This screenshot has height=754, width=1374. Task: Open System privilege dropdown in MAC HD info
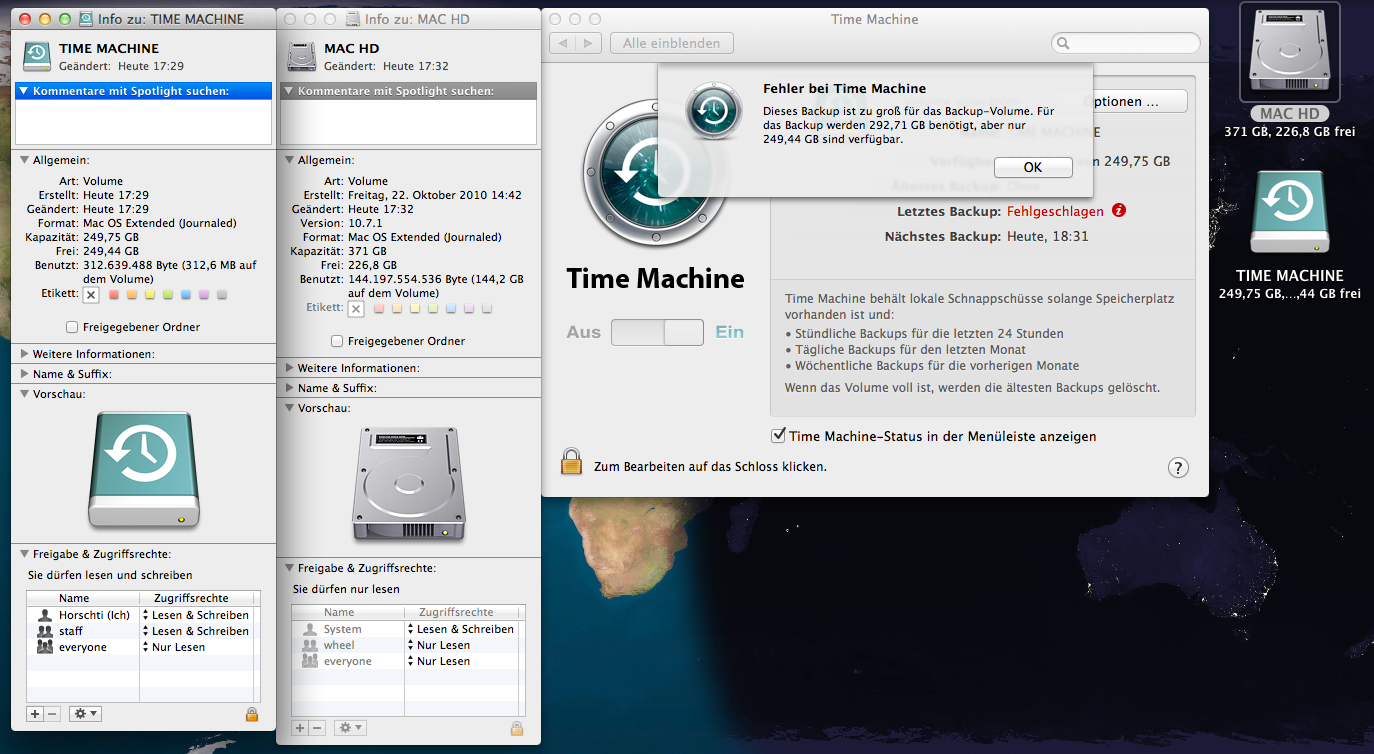tap(460, 629)
